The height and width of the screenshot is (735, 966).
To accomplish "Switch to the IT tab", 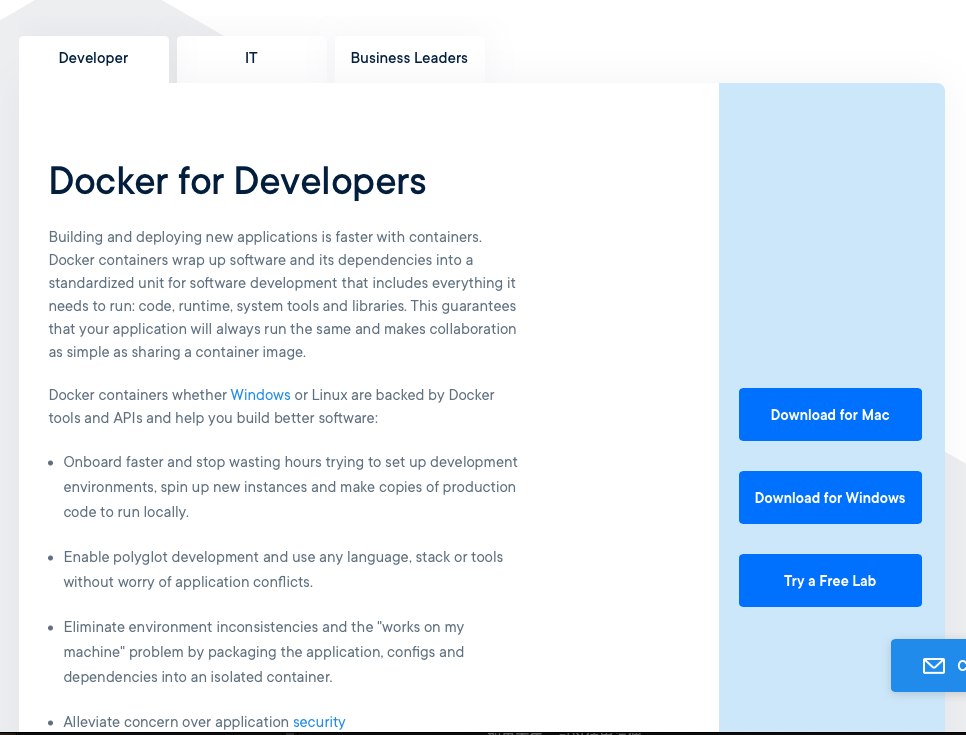I will [251, 59].
